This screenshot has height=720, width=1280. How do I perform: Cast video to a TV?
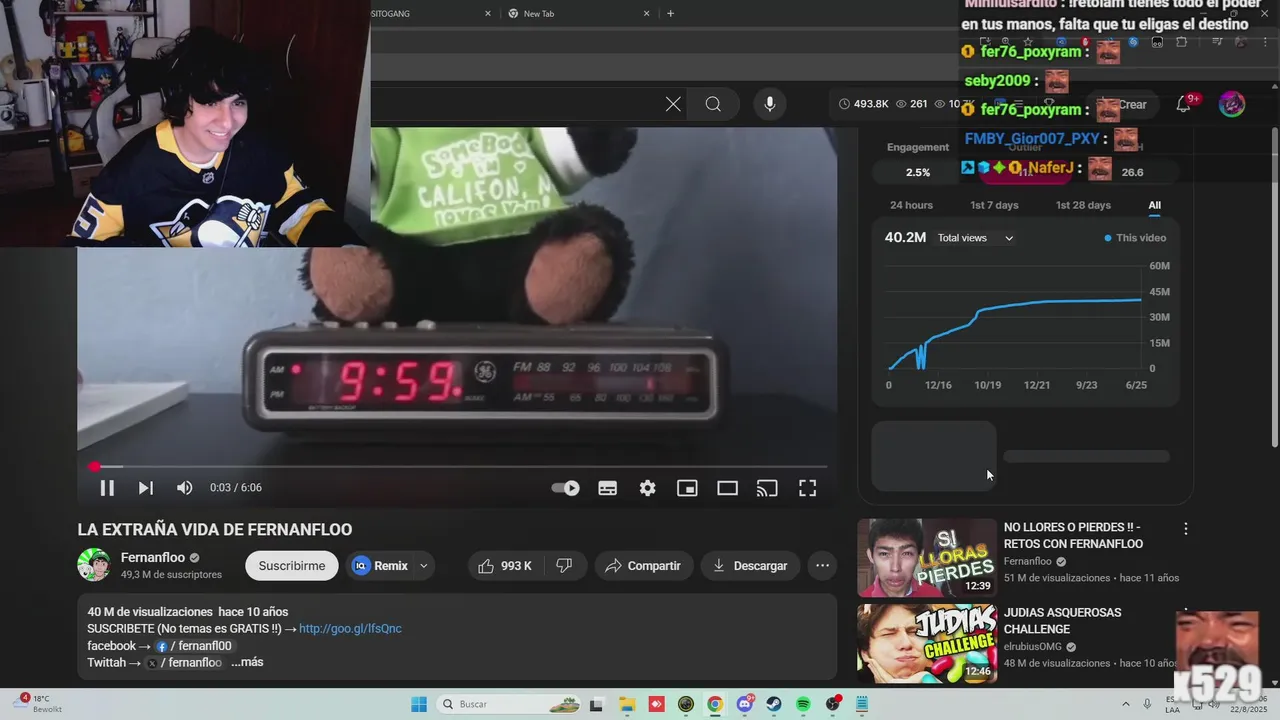point(767,488)
